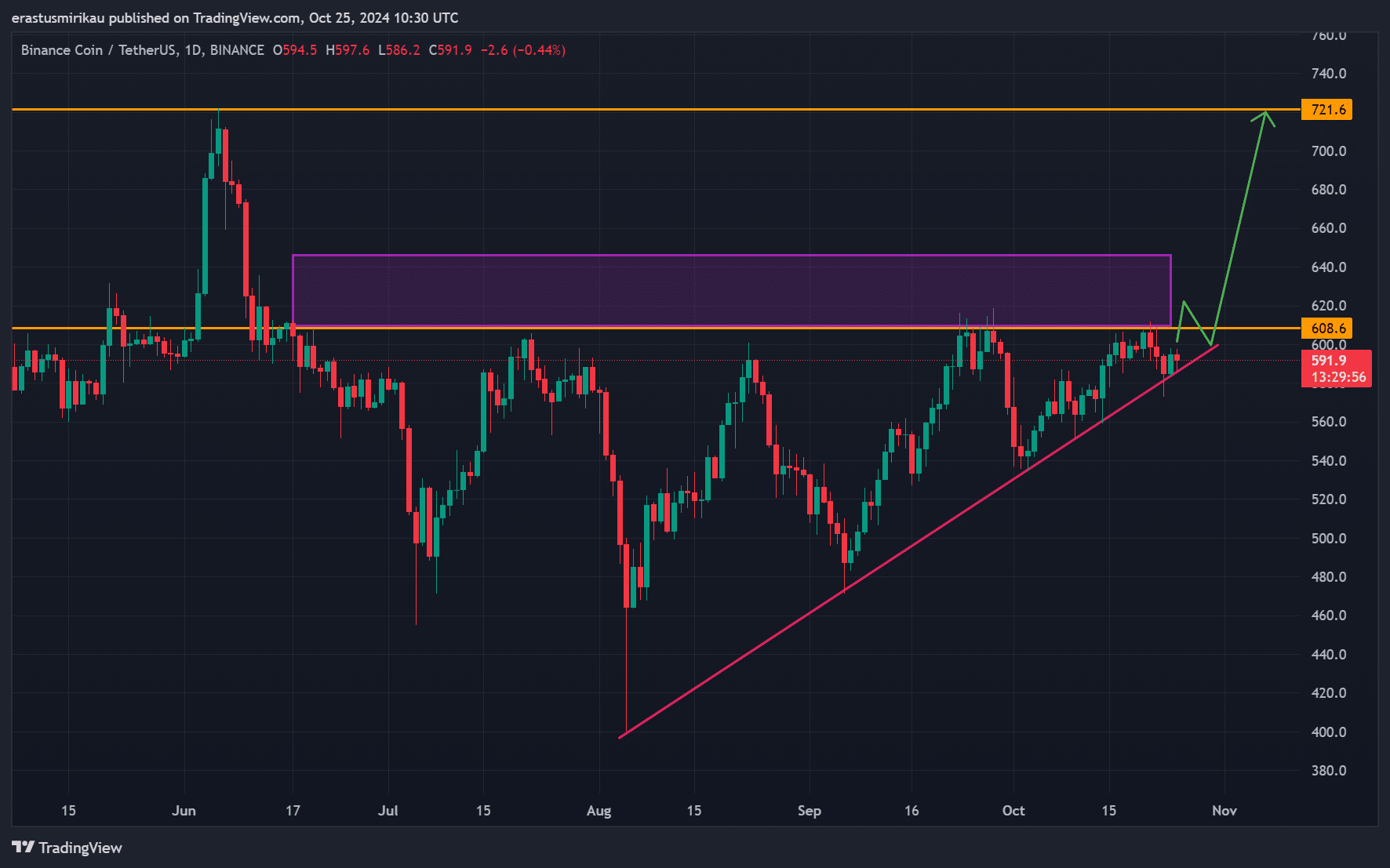
Task: Click the low value L586.2
Action: coord(398,50)
